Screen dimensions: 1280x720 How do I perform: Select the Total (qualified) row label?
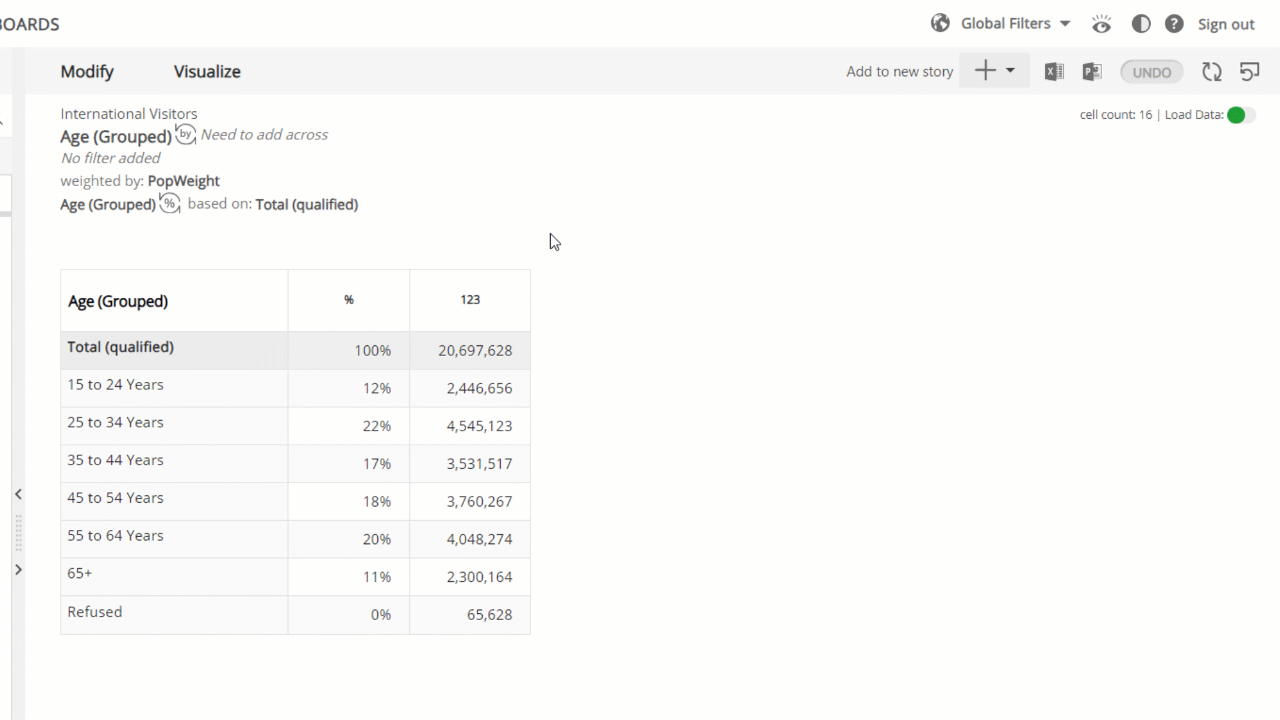click(x=120, y=347)
